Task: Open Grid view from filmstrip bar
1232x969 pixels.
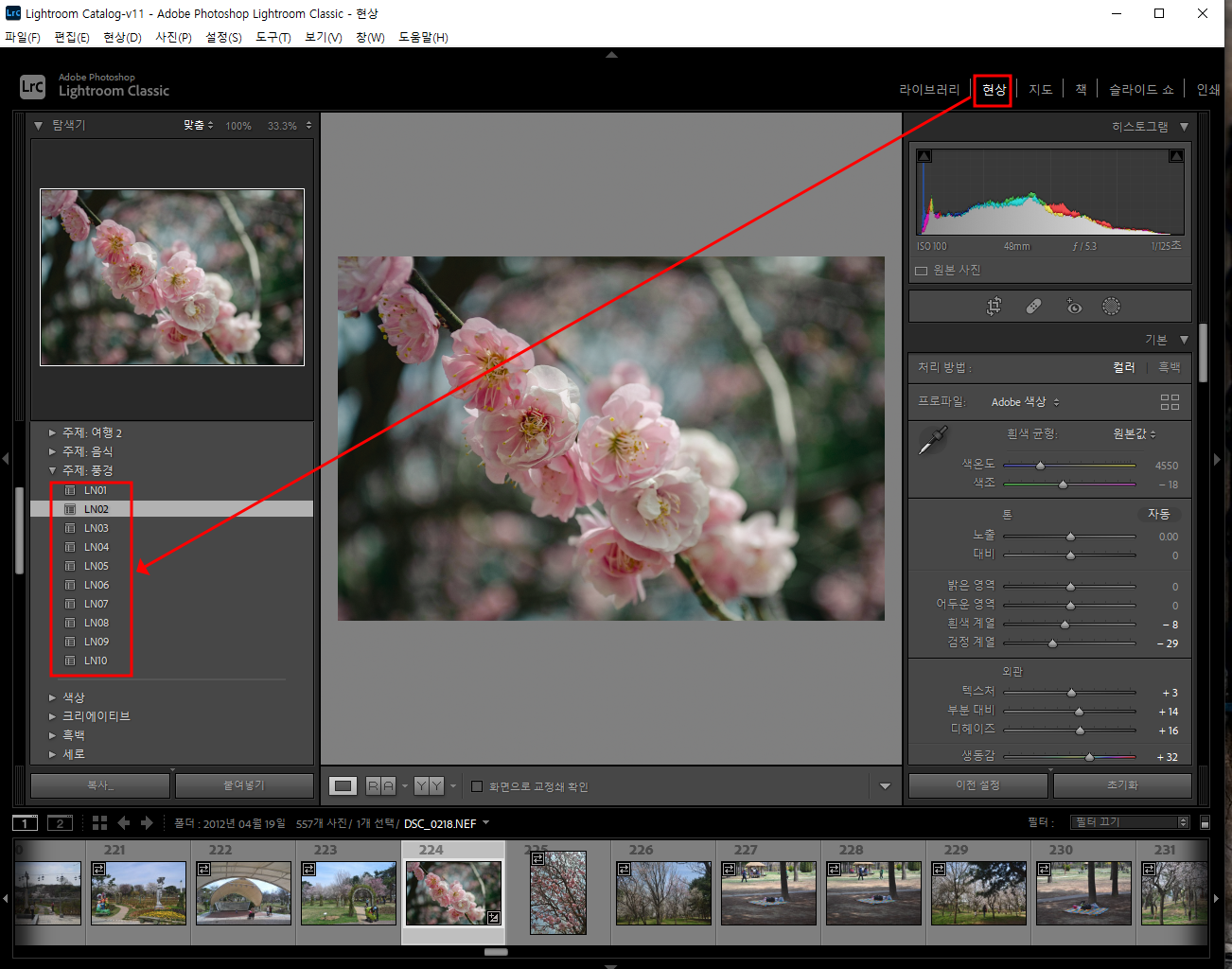Action: point(99,823)
